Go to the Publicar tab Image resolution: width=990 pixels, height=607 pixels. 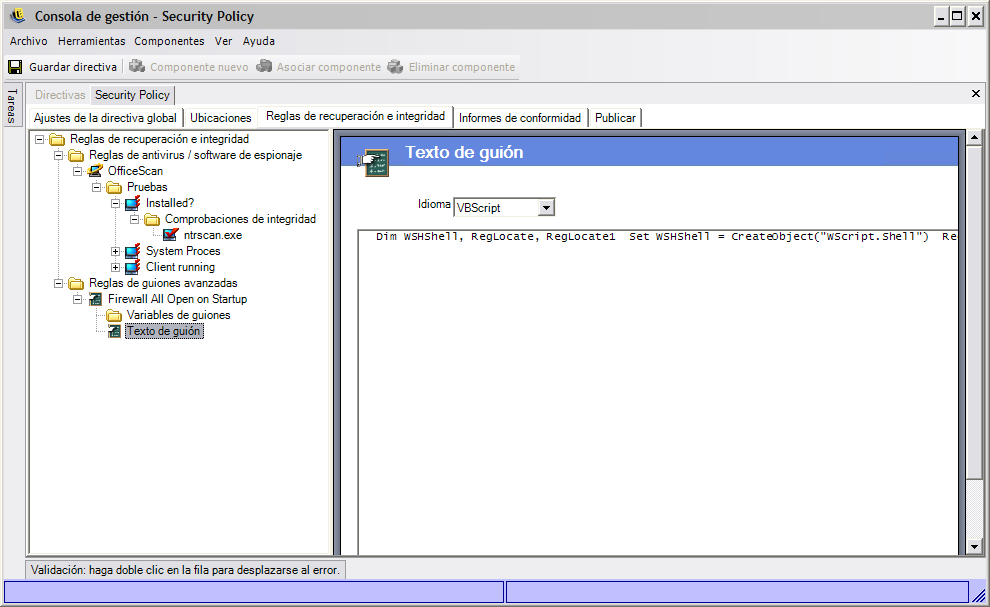click(615, 118)
